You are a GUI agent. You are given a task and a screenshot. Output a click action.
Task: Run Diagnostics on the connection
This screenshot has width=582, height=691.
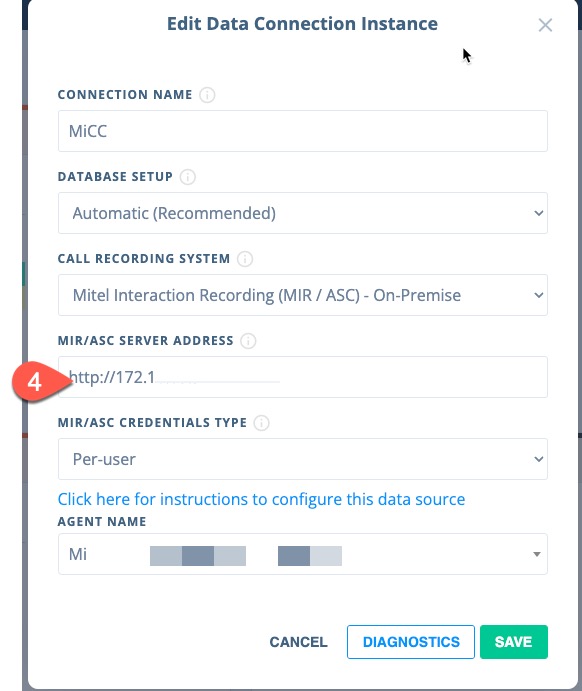(411, 642)
